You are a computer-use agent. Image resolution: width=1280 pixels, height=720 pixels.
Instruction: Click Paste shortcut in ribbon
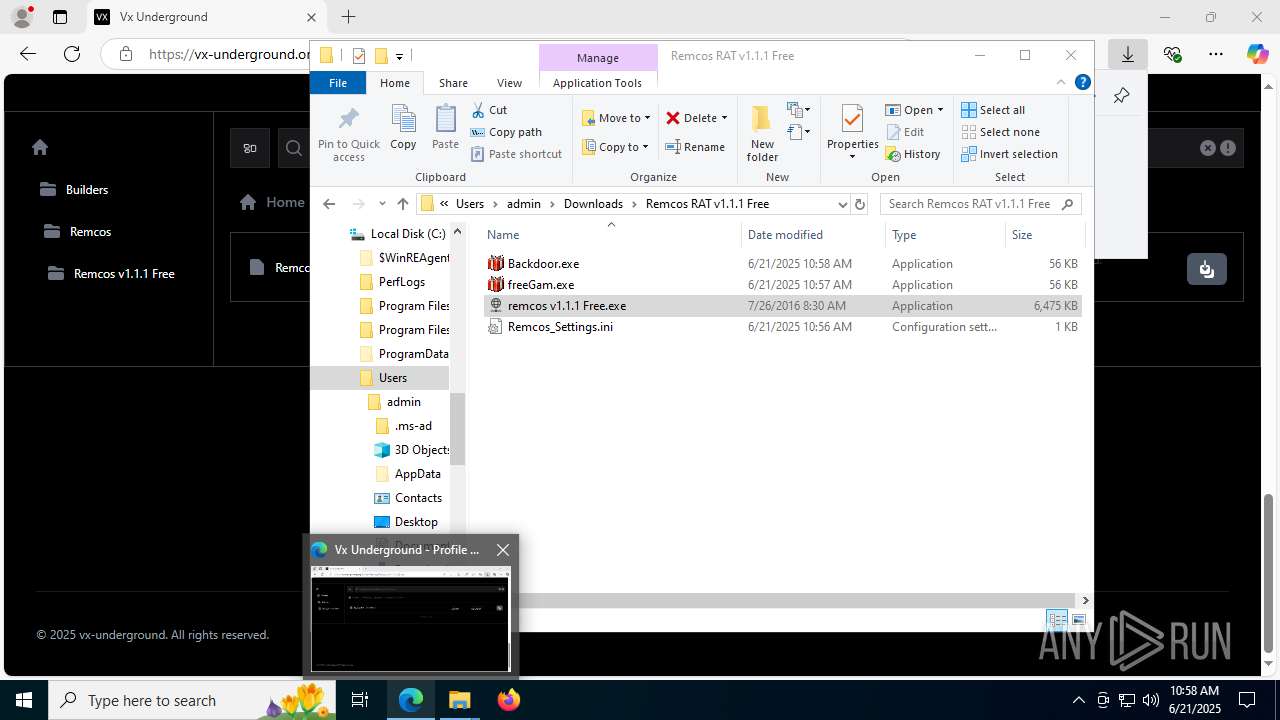(516, 154)
